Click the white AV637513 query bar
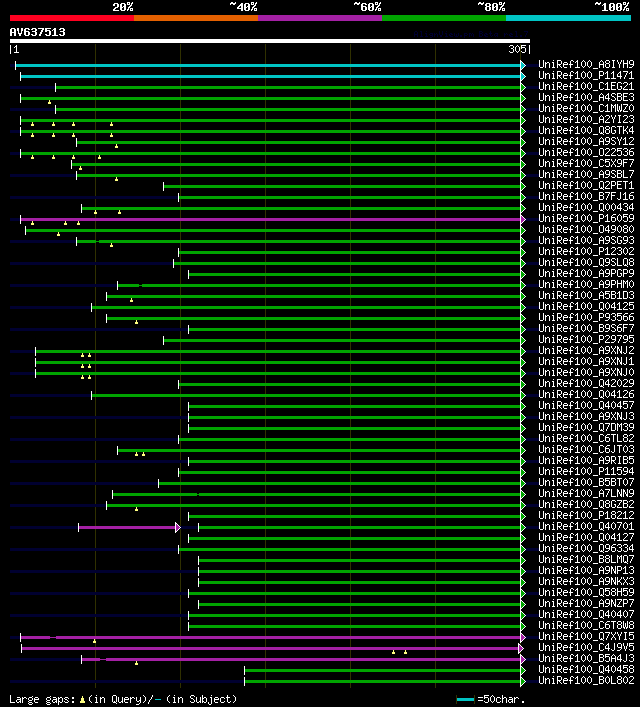This screenshot has width=640, height=707. point(270,41)
